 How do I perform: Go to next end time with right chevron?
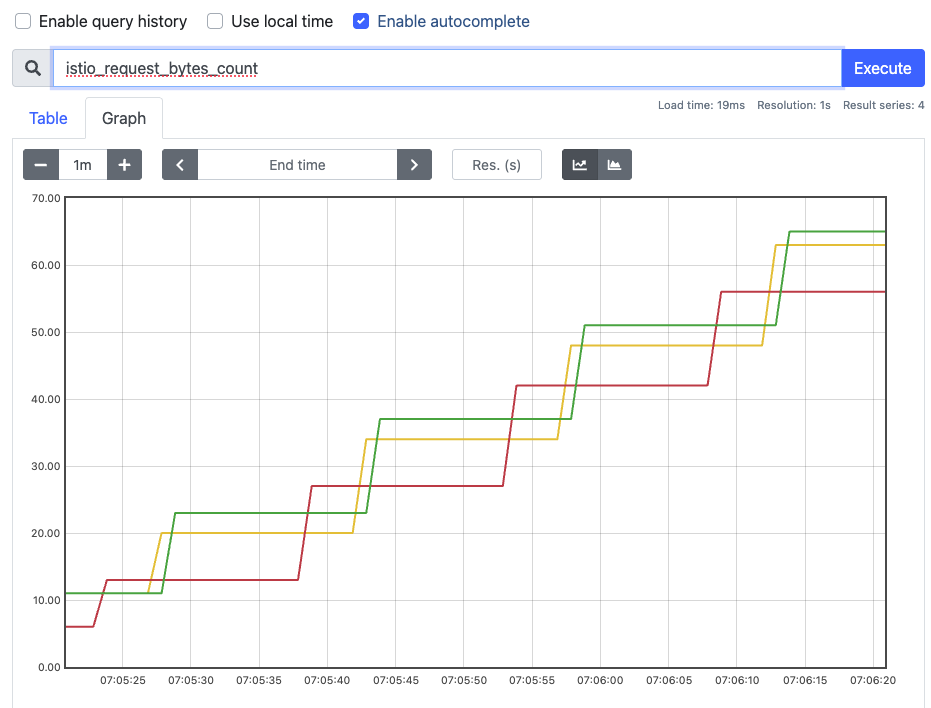[414, 165]
